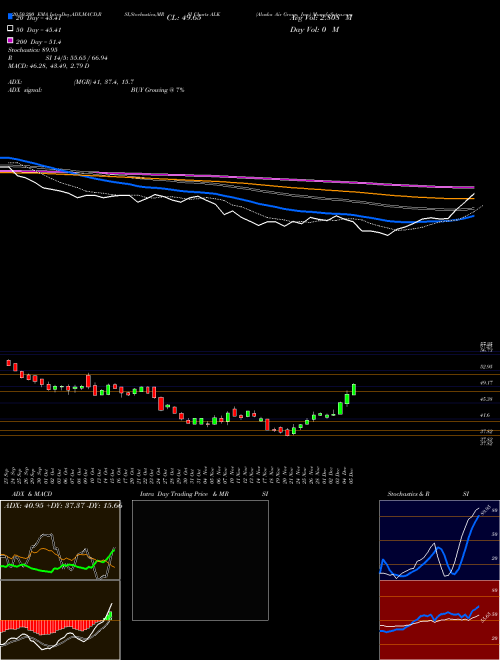
Task: Click the 'Stochastics: 89.93' readout
Action: coord(32,50)
